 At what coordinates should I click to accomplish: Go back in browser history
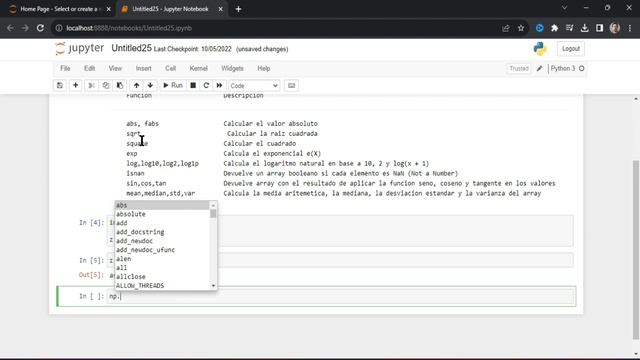(x=10, y=28)
